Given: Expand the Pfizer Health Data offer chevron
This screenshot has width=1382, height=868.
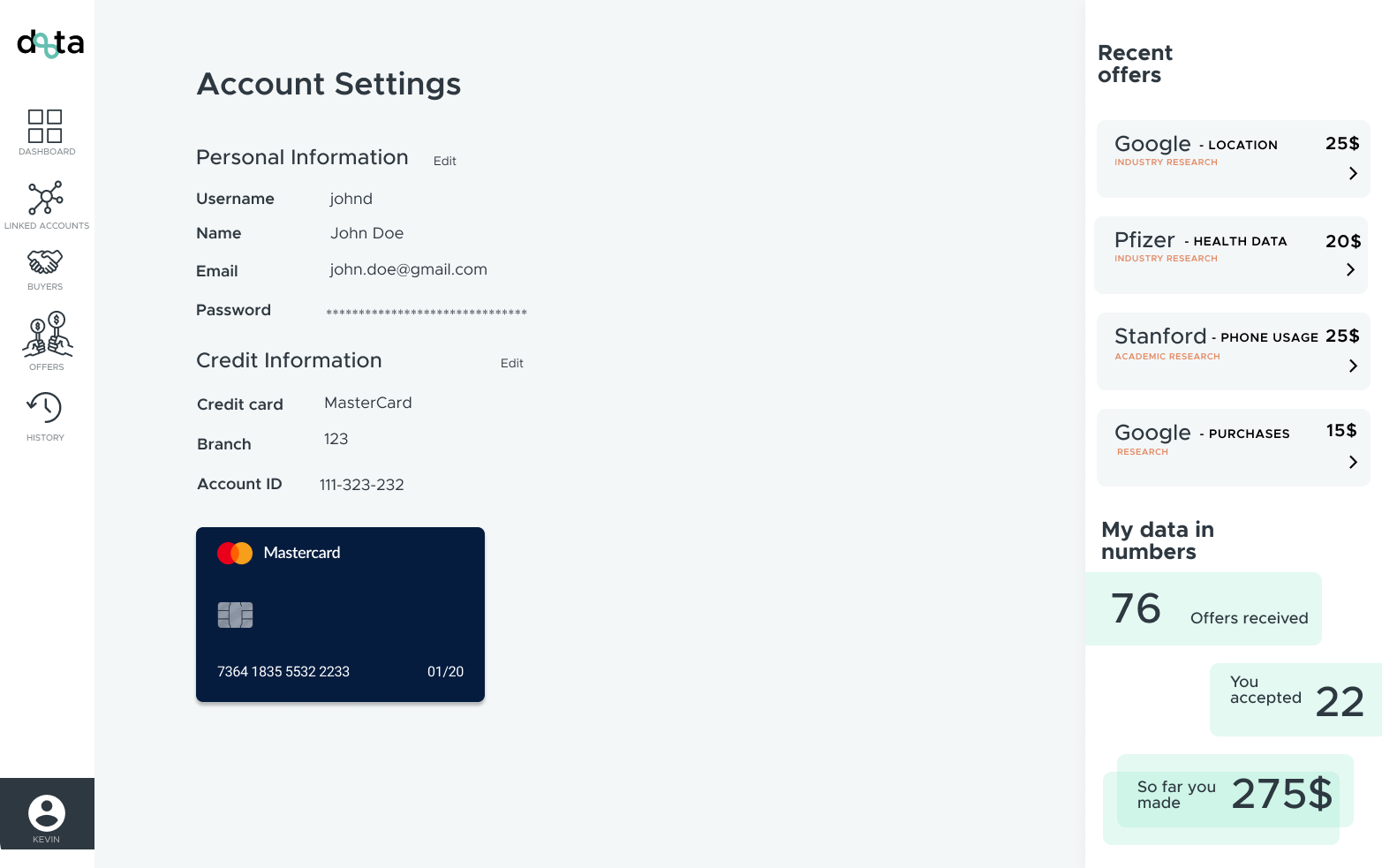Looking at the screenshot, I should point(1350,270).
